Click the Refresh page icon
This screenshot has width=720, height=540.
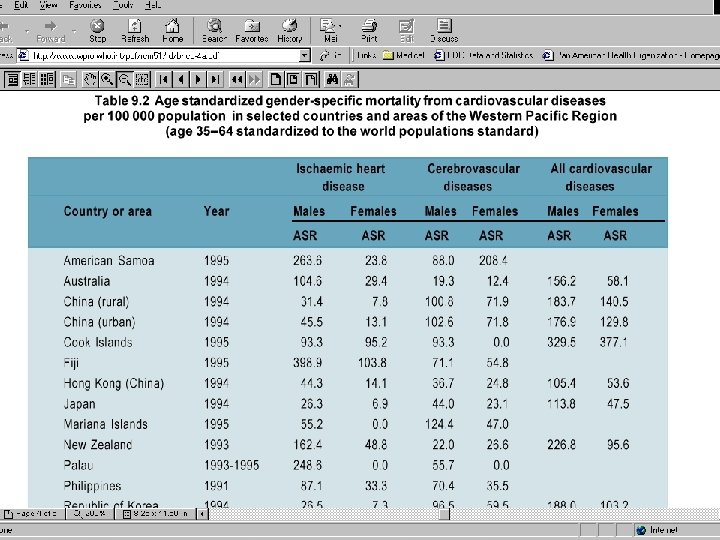pos(135,31)
